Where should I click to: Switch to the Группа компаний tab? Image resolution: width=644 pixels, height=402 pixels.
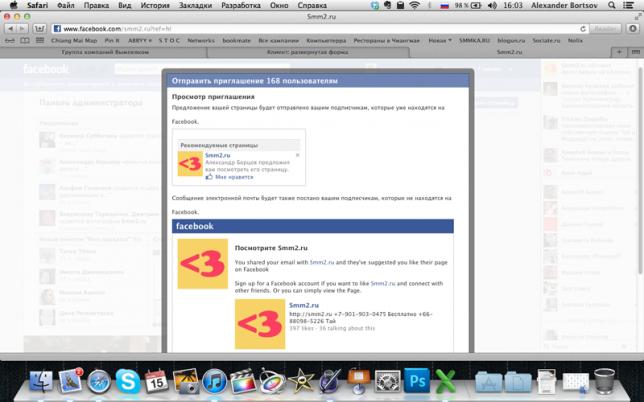105,52
